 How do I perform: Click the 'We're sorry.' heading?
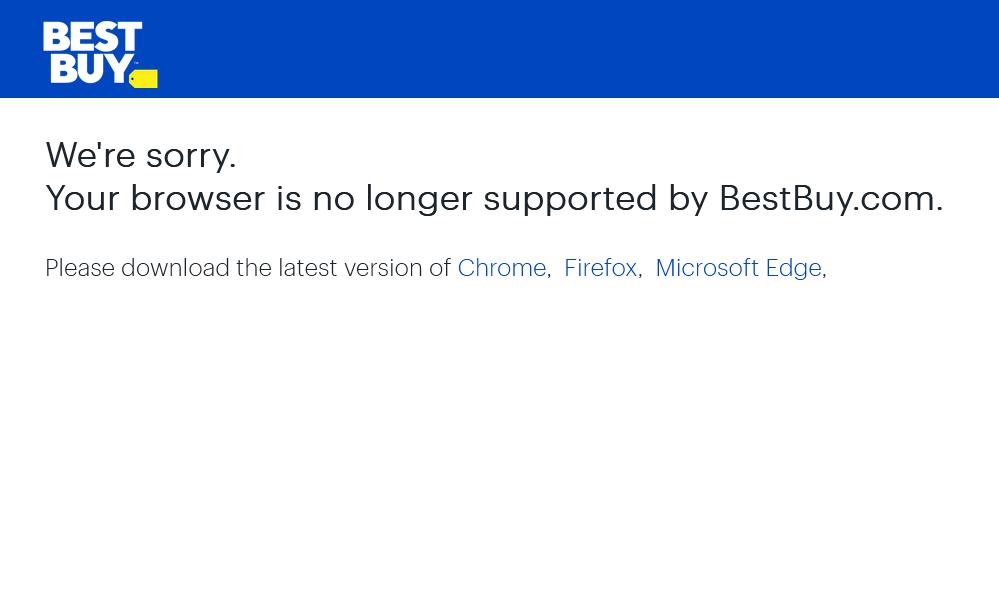point(140,155)
